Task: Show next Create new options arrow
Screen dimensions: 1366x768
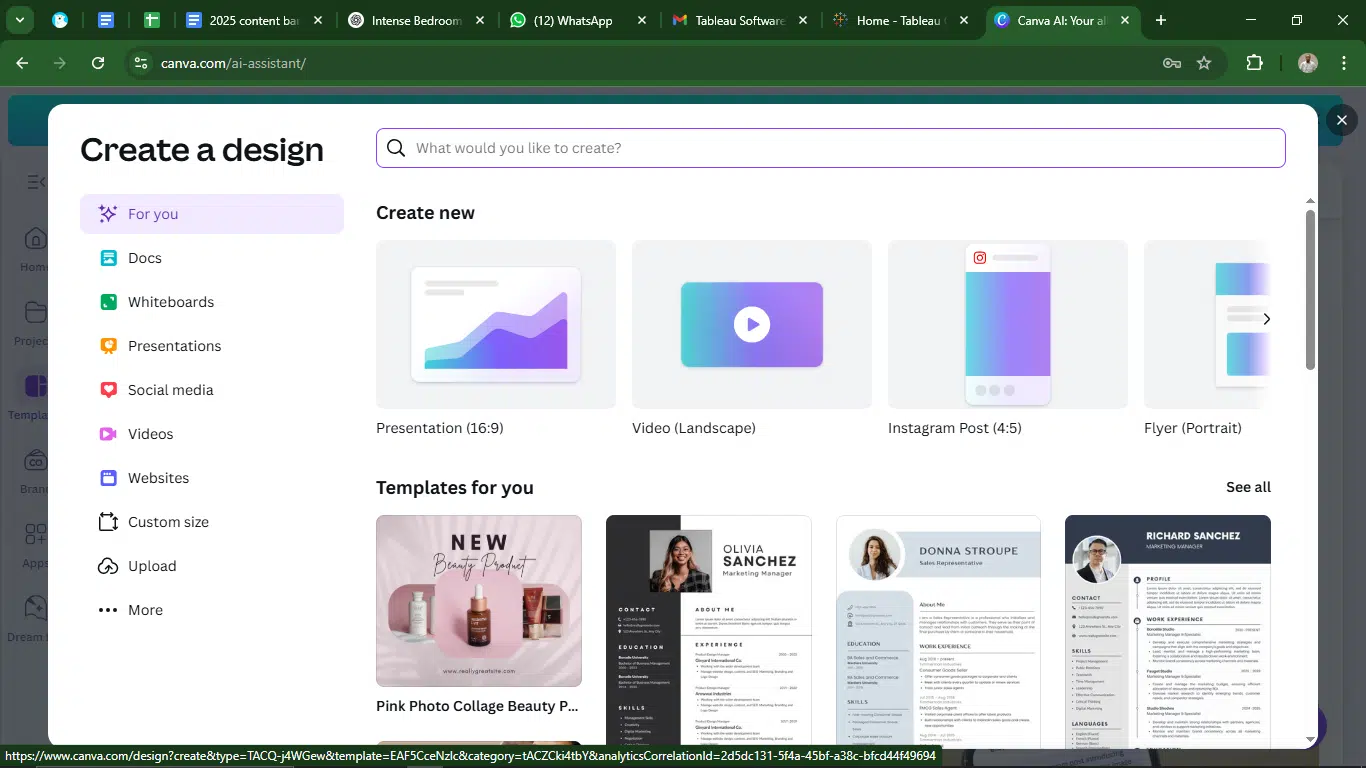Action: (x=1266, y=319)
